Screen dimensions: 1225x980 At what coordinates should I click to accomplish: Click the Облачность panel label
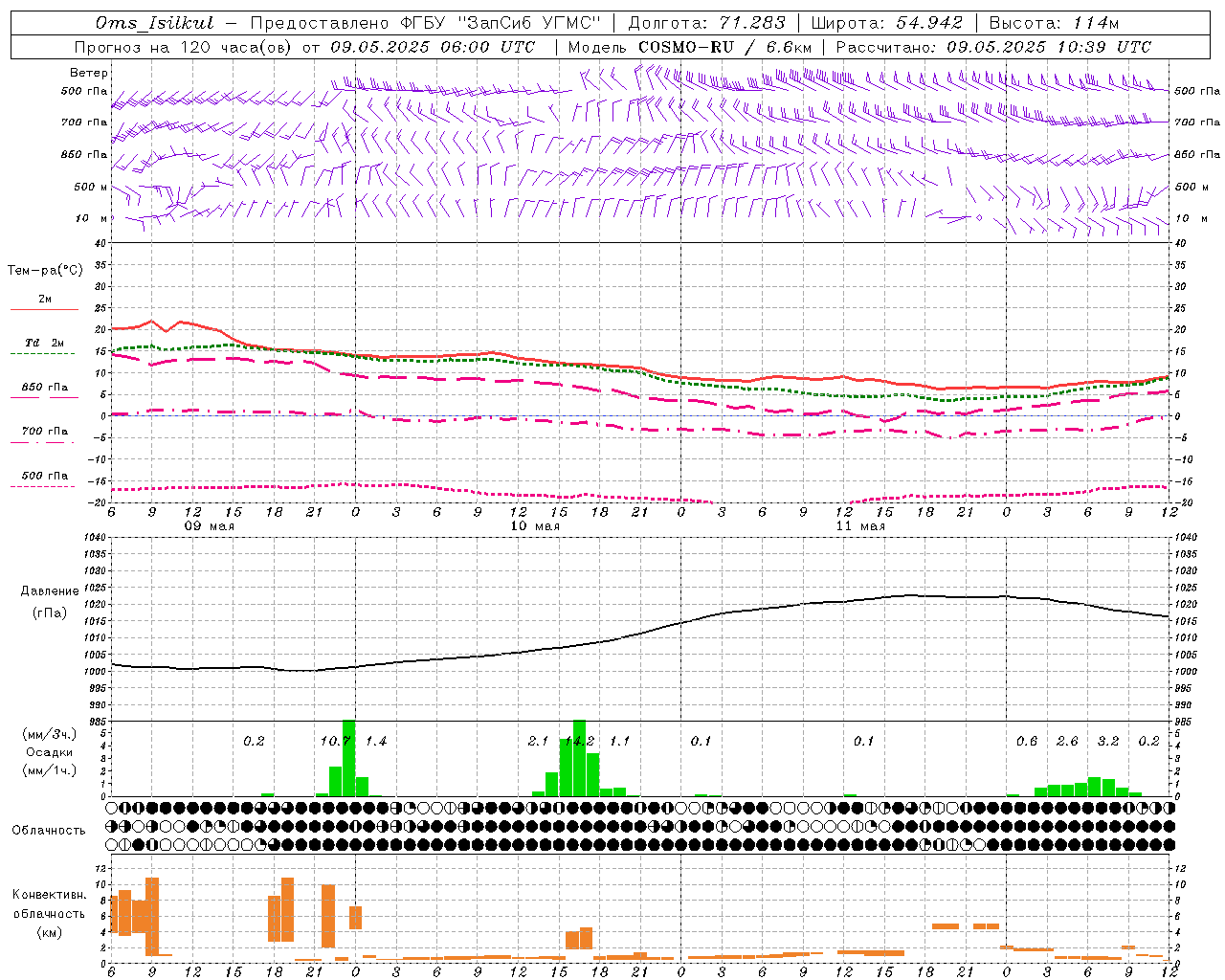pos(49,831)
